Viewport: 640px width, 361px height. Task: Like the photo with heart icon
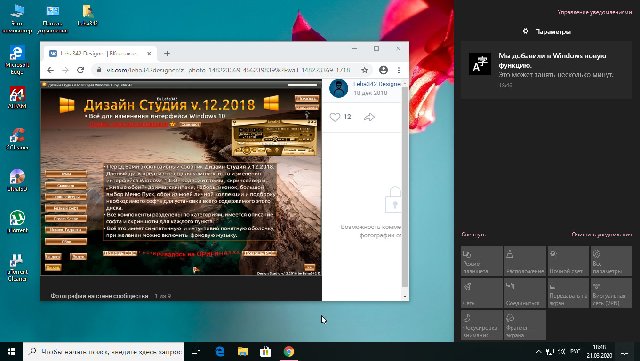[x=335, y=117]
